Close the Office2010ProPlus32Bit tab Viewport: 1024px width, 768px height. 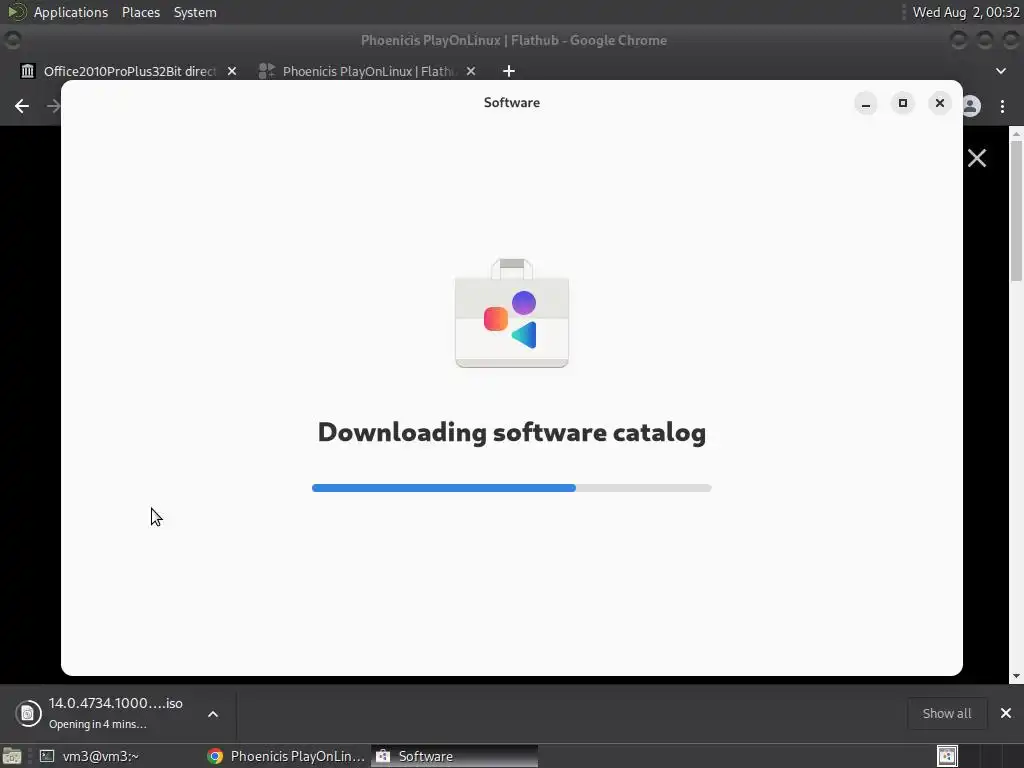[x=232, y=71]
